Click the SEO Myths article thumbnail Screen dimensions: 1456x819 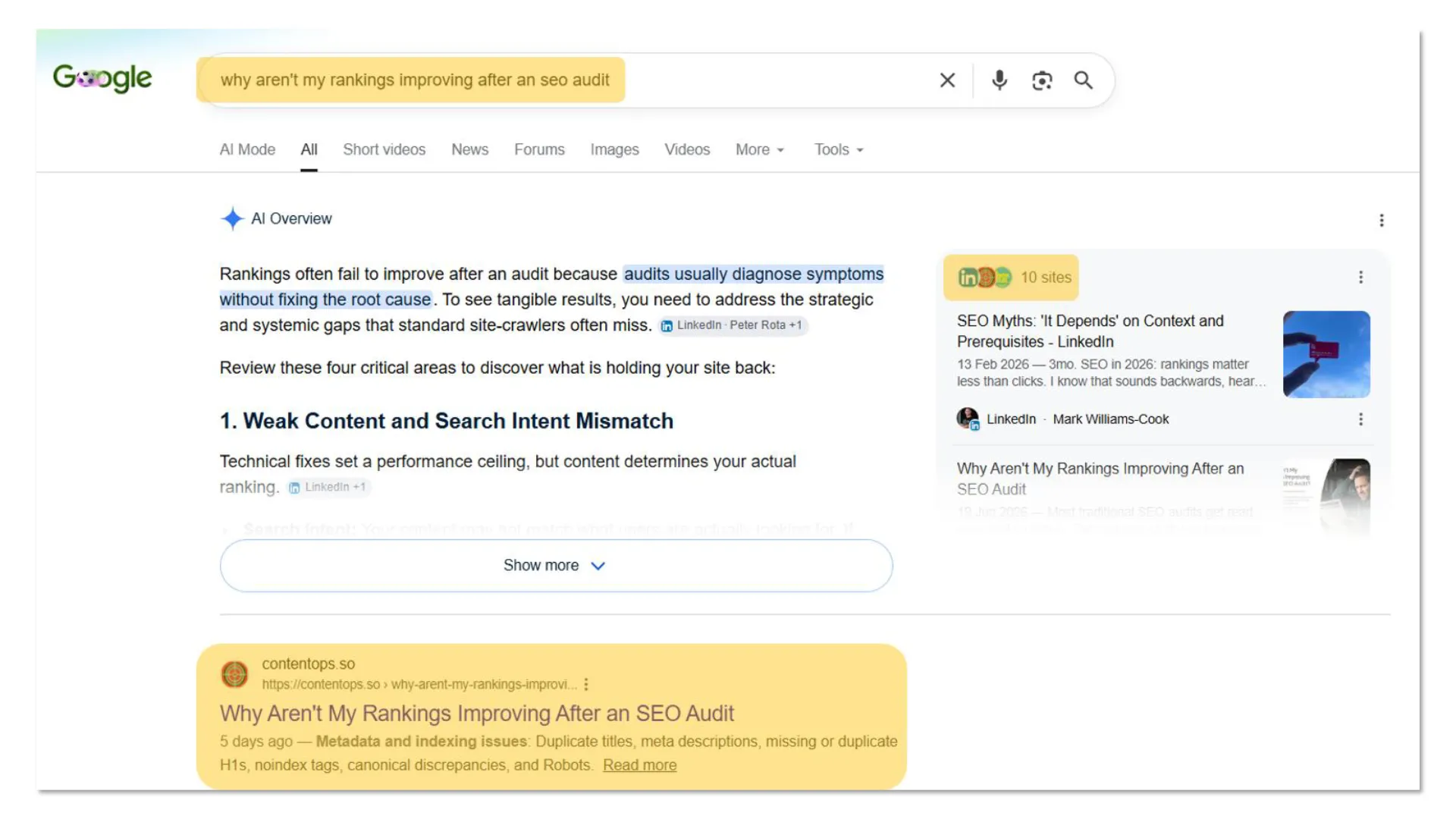tap(1326, 354)
